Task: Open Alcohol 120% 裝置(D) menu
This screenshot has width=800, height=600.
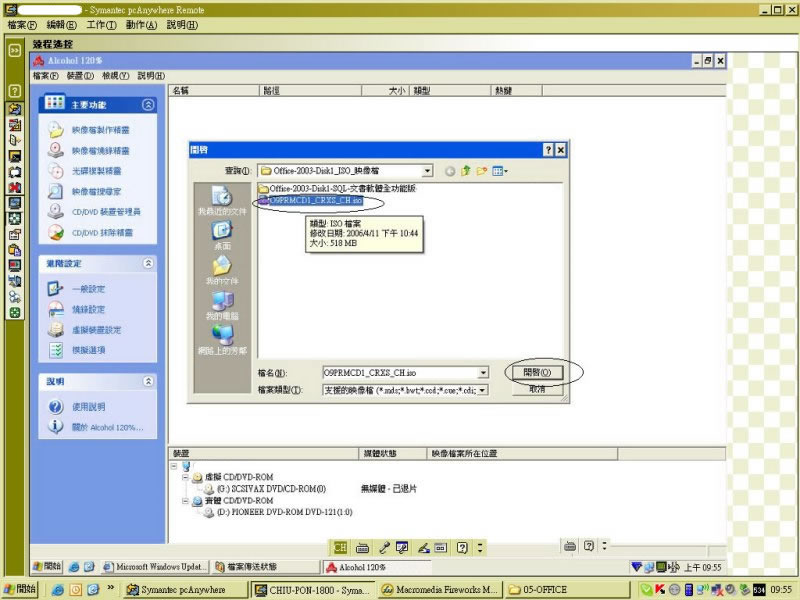Action: tap(80, 76)
